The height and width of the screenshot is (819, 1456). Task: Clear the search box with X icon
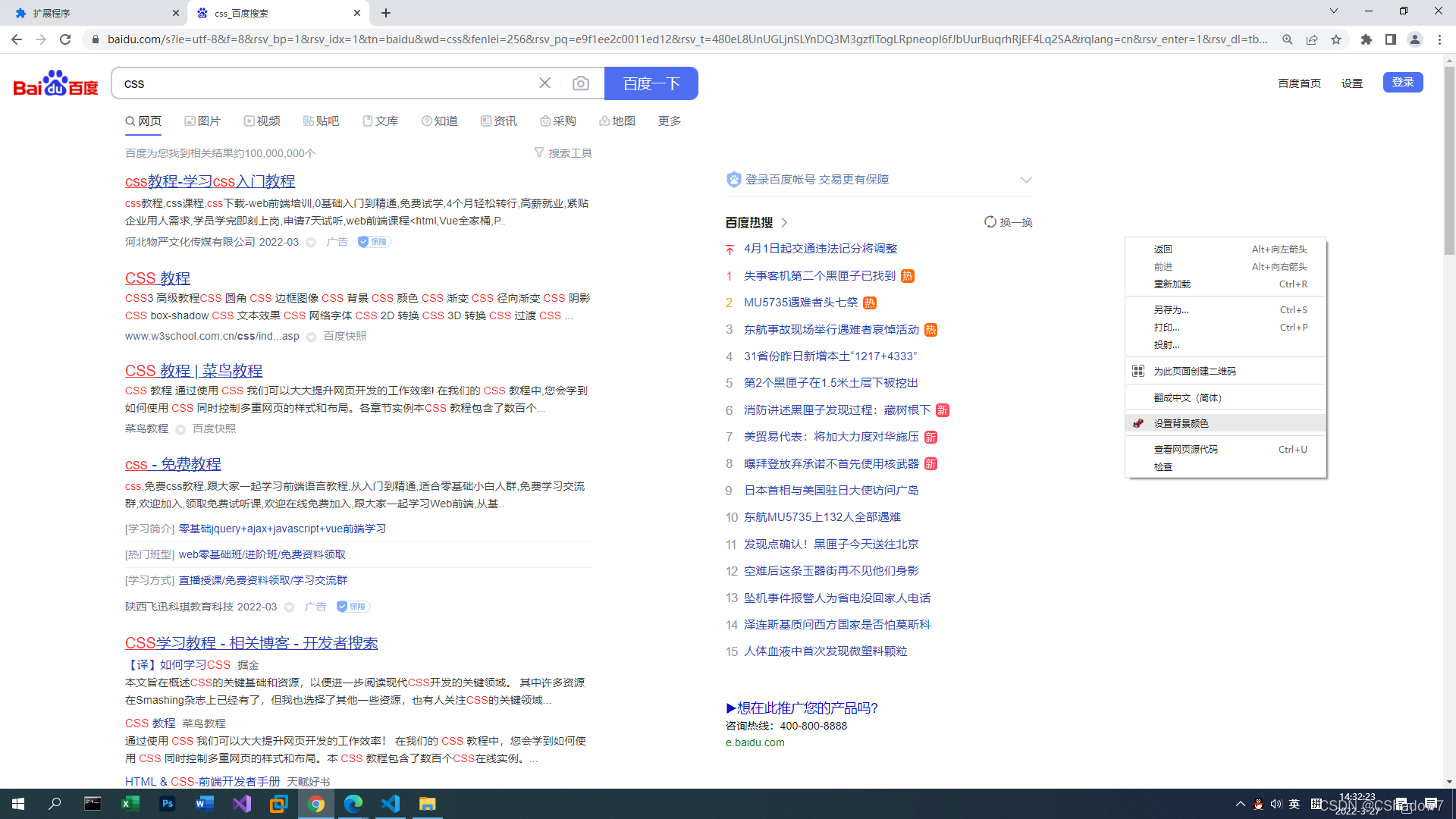544,83
